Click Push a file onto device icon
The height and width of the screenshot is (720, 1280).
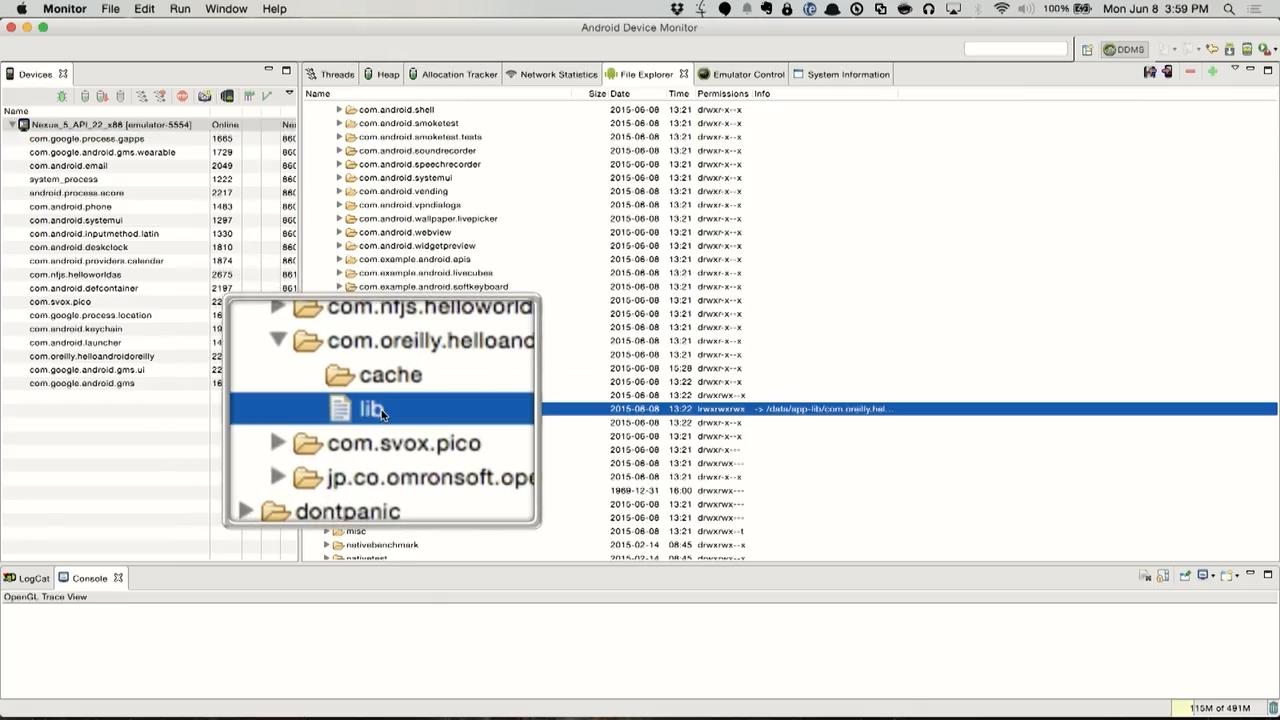[x=1167, y=72]
